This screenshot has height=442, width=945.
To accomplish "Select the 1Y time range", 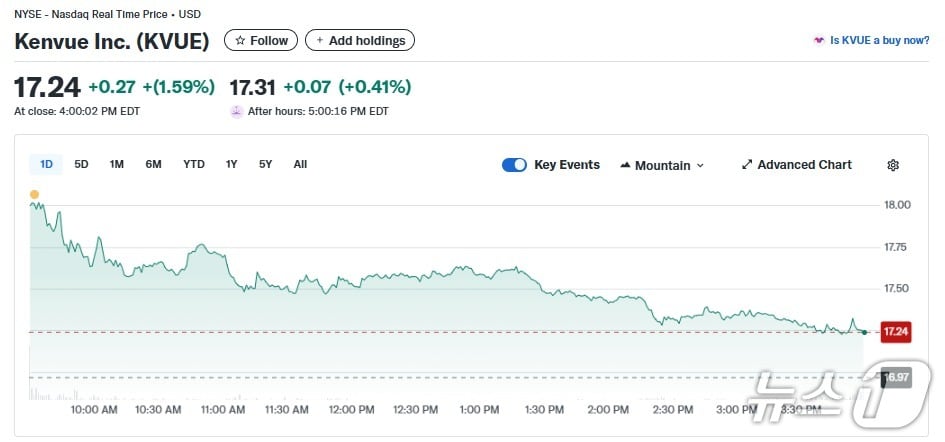I will click(232, 164).
